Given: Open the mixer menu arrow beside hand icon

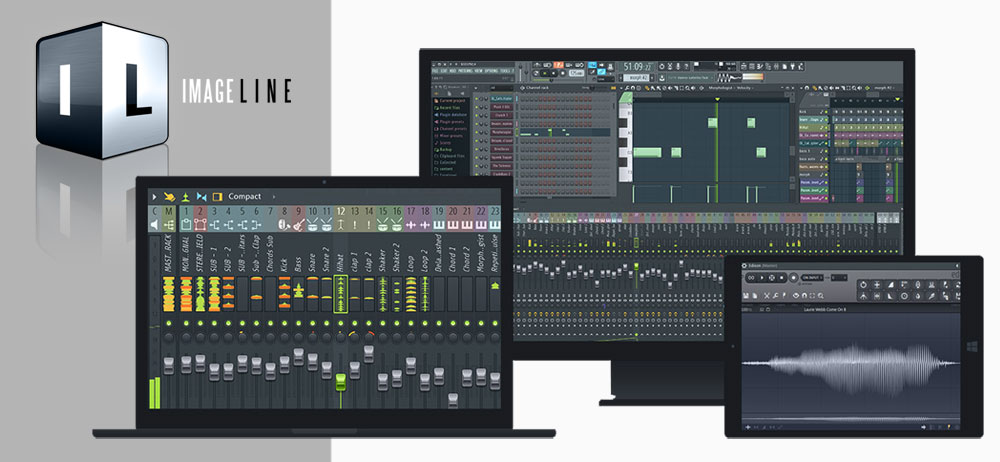Looking at the screenshot, I should pos(154,197).
